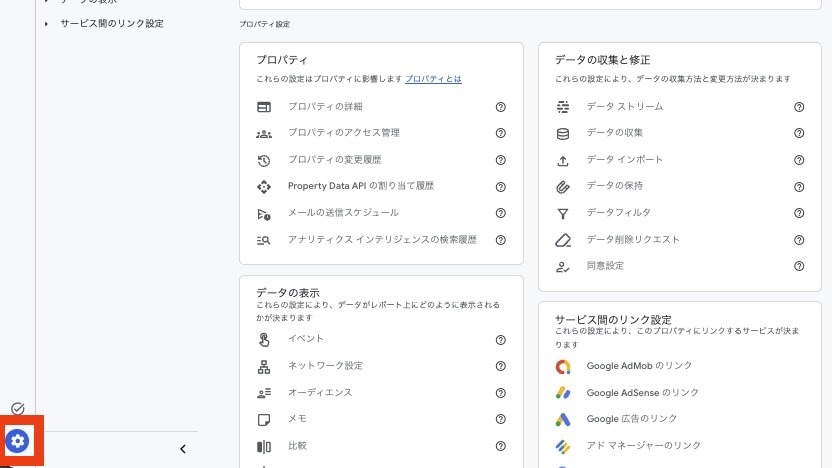Open プロパティの変更履歴
Viewport: 832px width, 468px height.
pyautogui.click(x=334, y=159)
